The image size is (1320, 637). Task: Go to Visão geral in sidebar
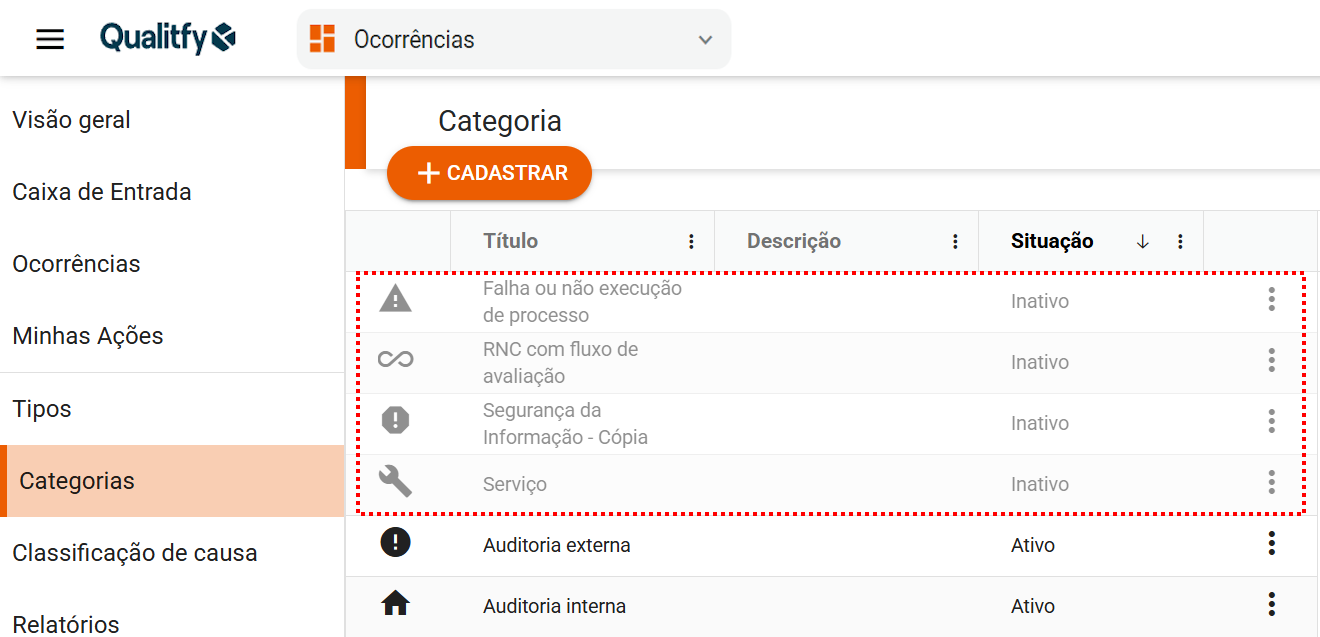pos(72,120)
